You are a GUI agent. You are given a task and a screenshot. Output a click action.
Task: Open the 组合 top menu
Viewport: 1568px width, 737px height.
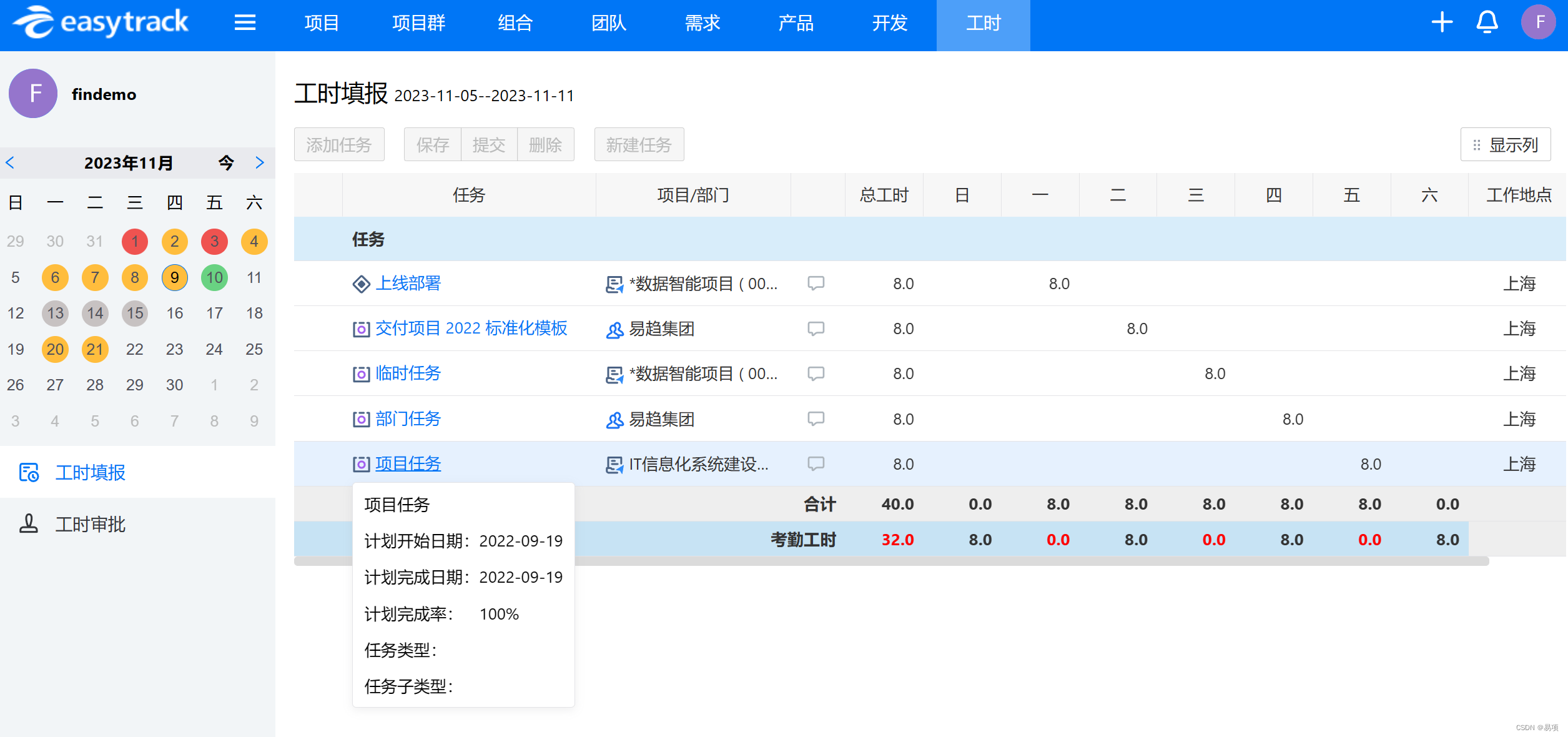click(515, 23)
